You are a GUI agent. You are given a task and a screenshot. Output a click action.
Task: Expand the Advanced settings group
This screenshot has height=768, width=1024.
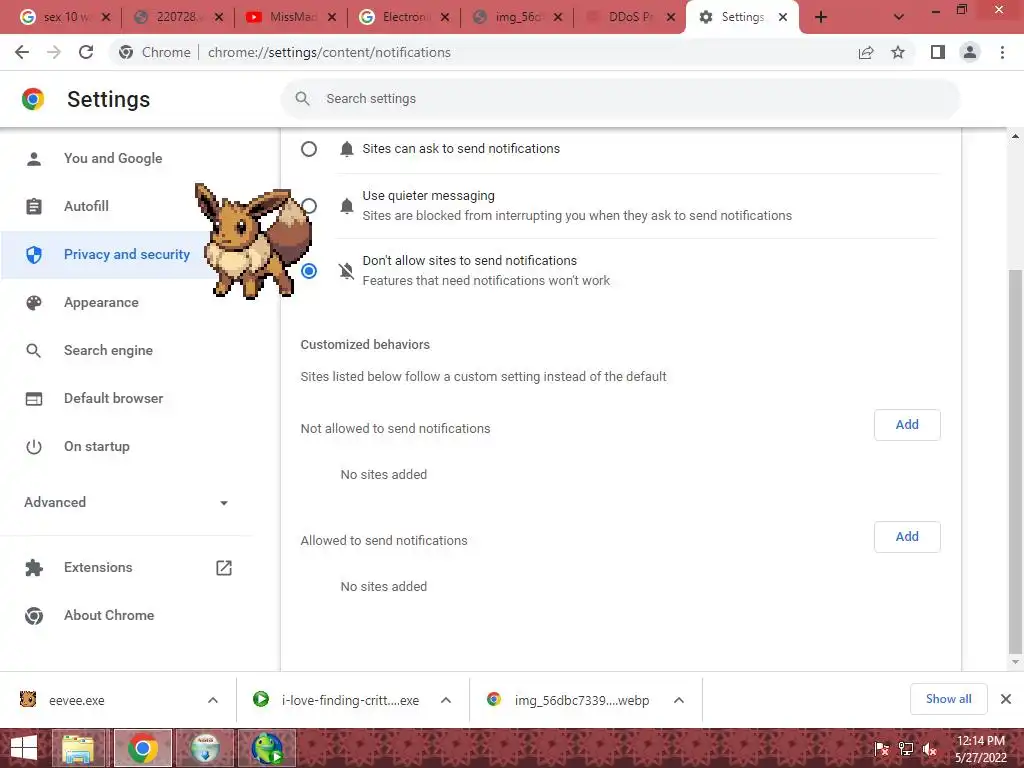tap(126, 502)
